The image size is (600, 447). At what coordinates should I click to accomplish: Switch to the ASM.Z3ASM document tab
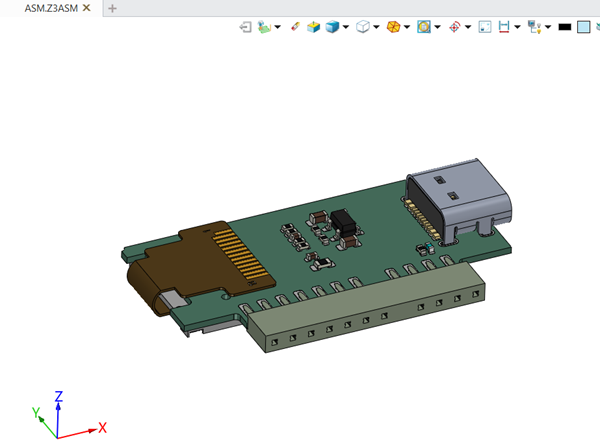(51, 8)
